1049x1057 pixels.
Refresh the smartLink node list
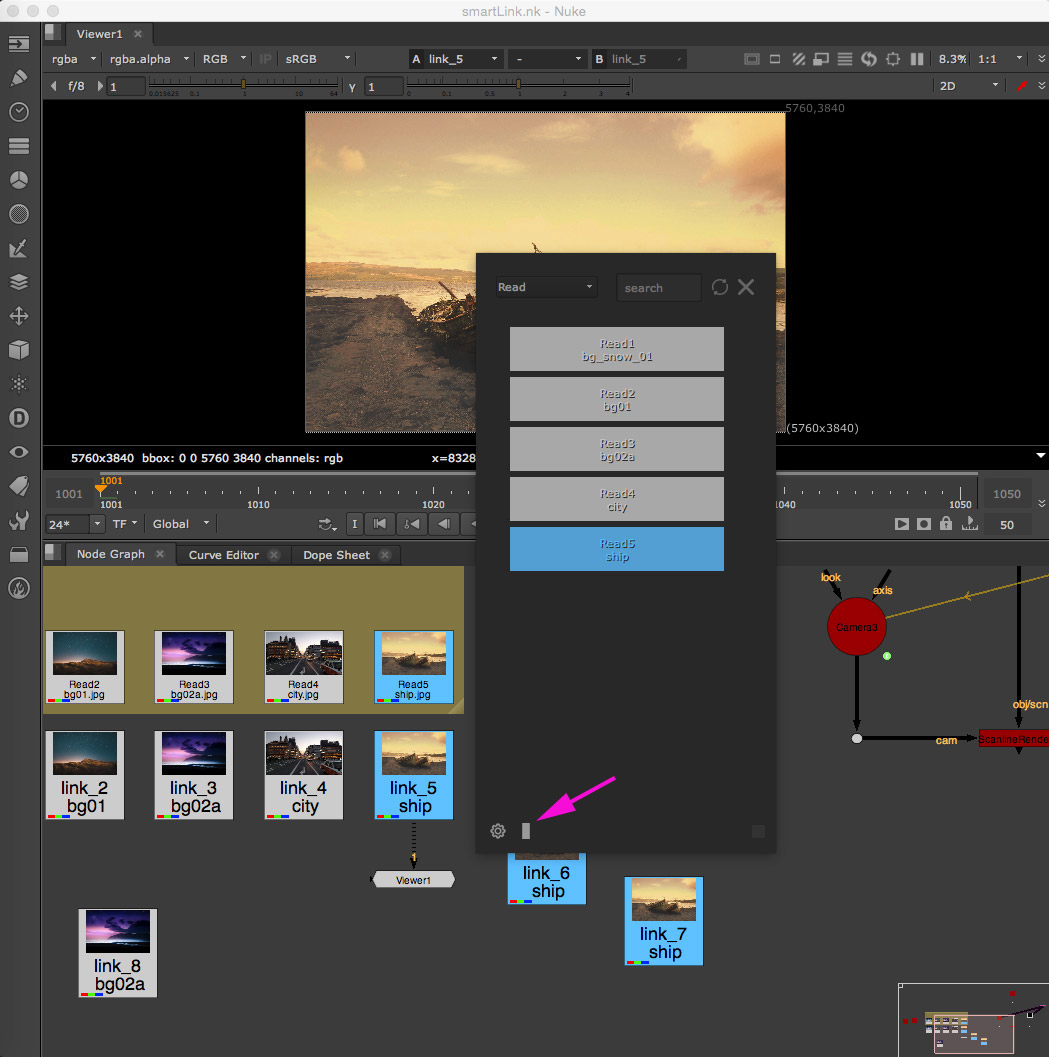click(x=720, y=287)
